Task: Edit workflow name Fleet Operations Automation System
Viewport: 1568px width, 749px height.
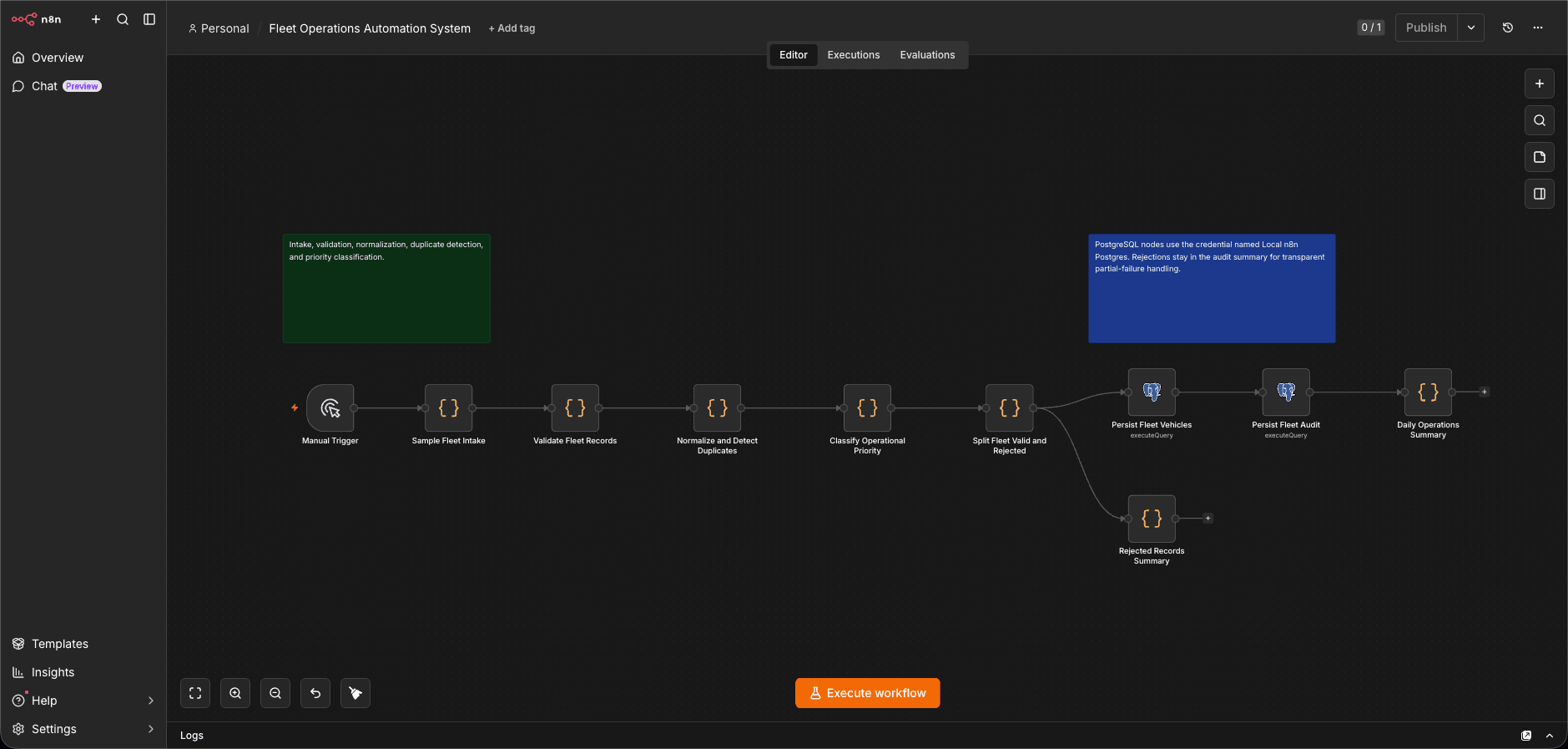Action: (370, 28)
